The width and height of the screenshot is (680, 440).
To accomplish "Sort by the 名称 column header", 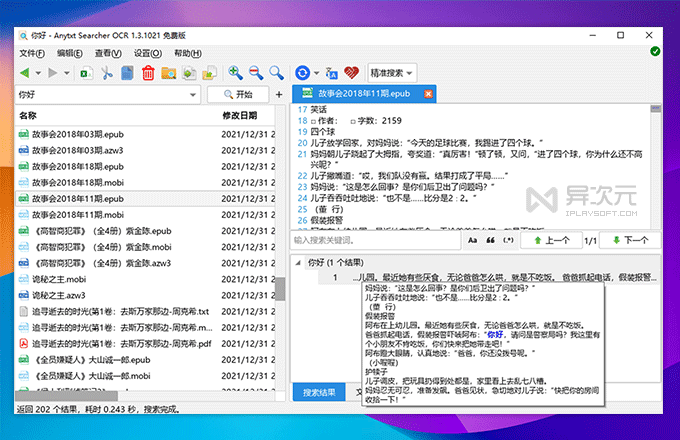I will coord(28,115).
